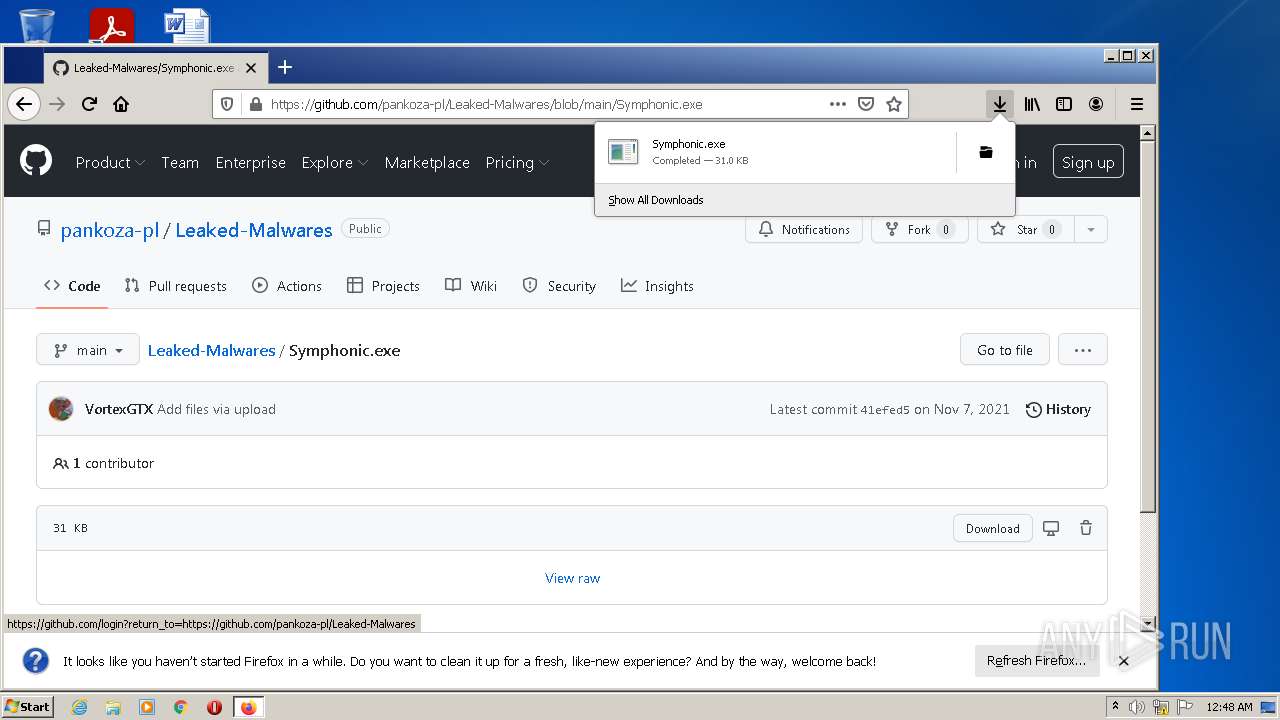
Task: Click the Sign up button
Action: [x=1088, y=162]
